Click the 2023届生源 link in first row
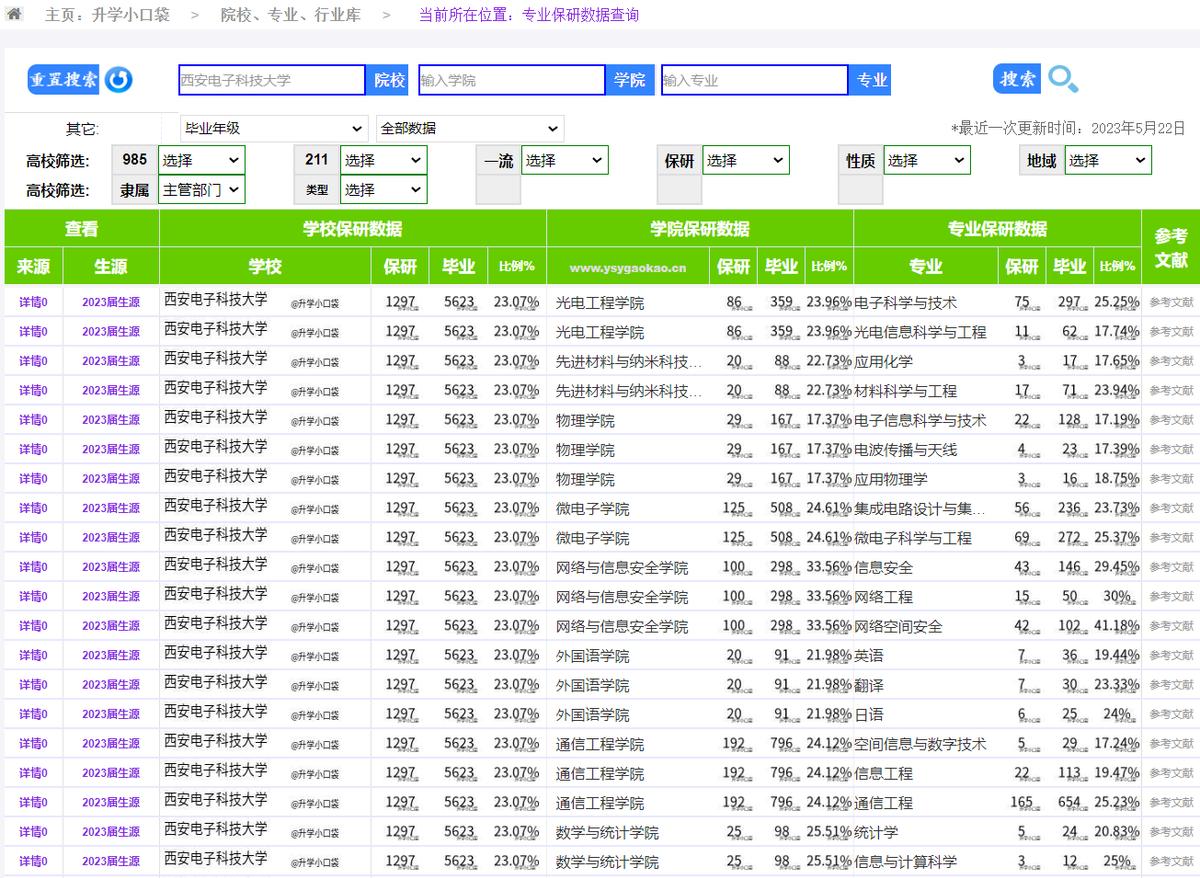The width and height of the screenshot is (1200, 878). pos(110,302)
